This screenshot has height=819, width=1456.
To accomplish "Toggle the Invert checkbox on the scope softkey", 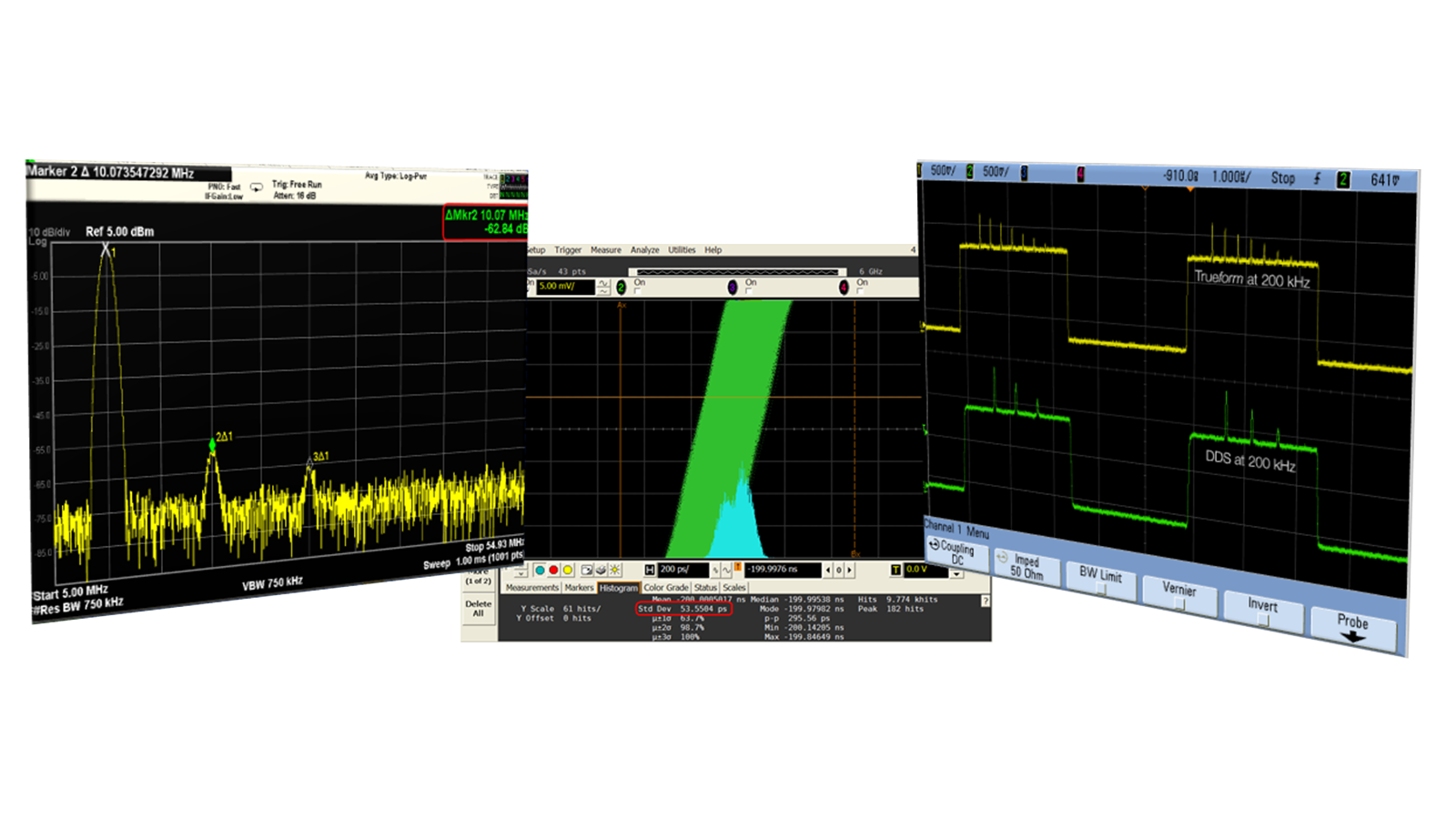I will [1263, 618].
